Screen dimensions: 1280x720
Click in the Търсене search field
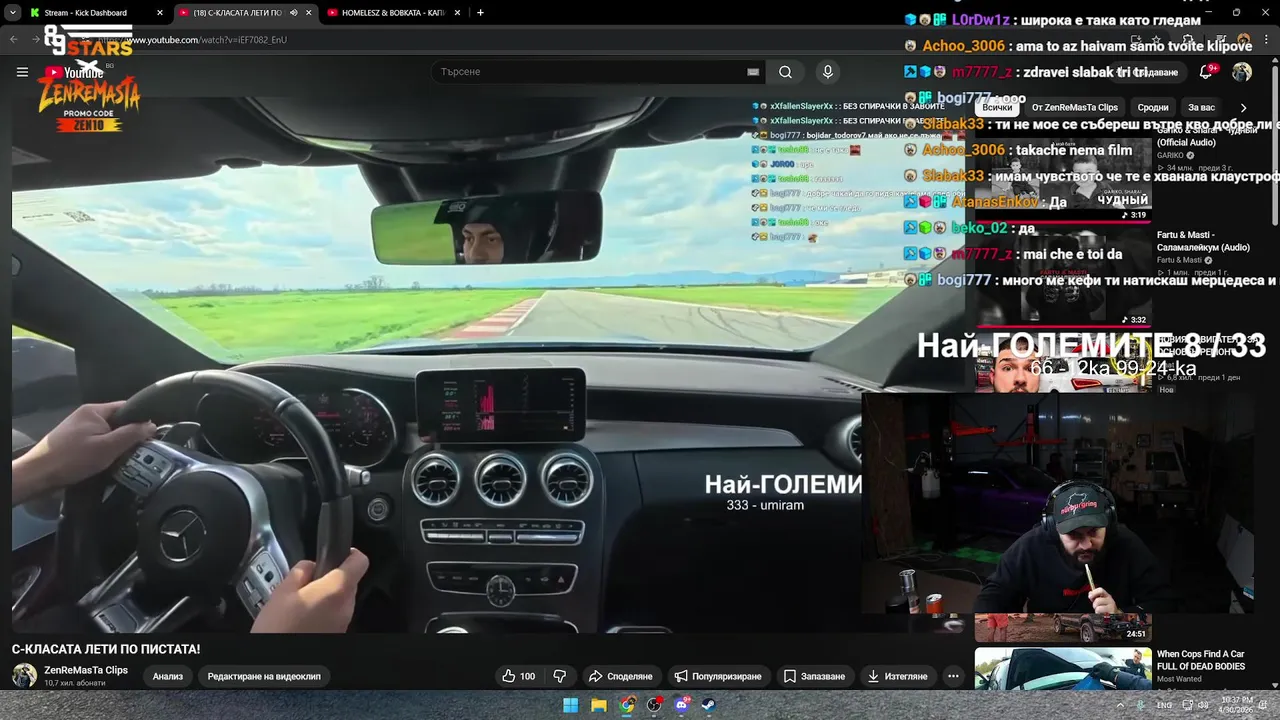pos(590,72)
